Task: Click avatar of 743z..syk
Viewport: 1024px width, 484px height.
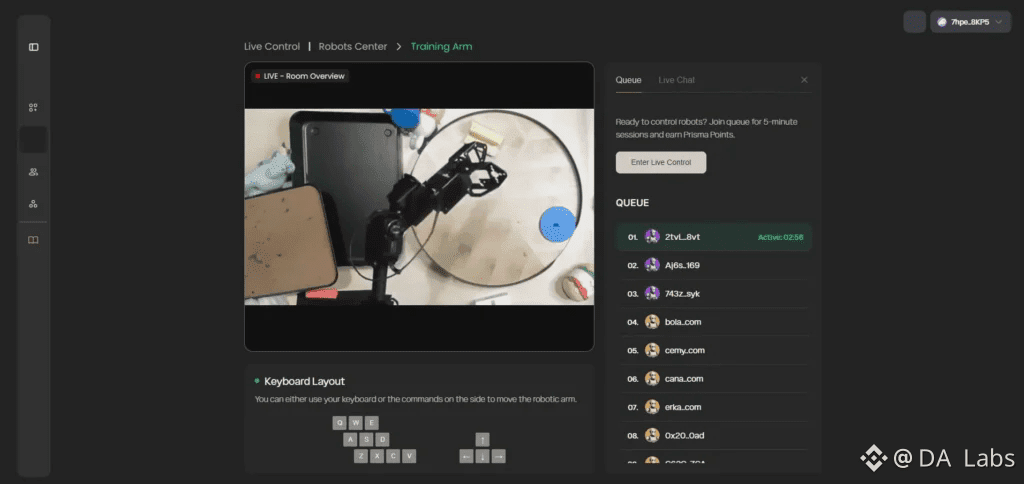Action: (x=652, y=294)
